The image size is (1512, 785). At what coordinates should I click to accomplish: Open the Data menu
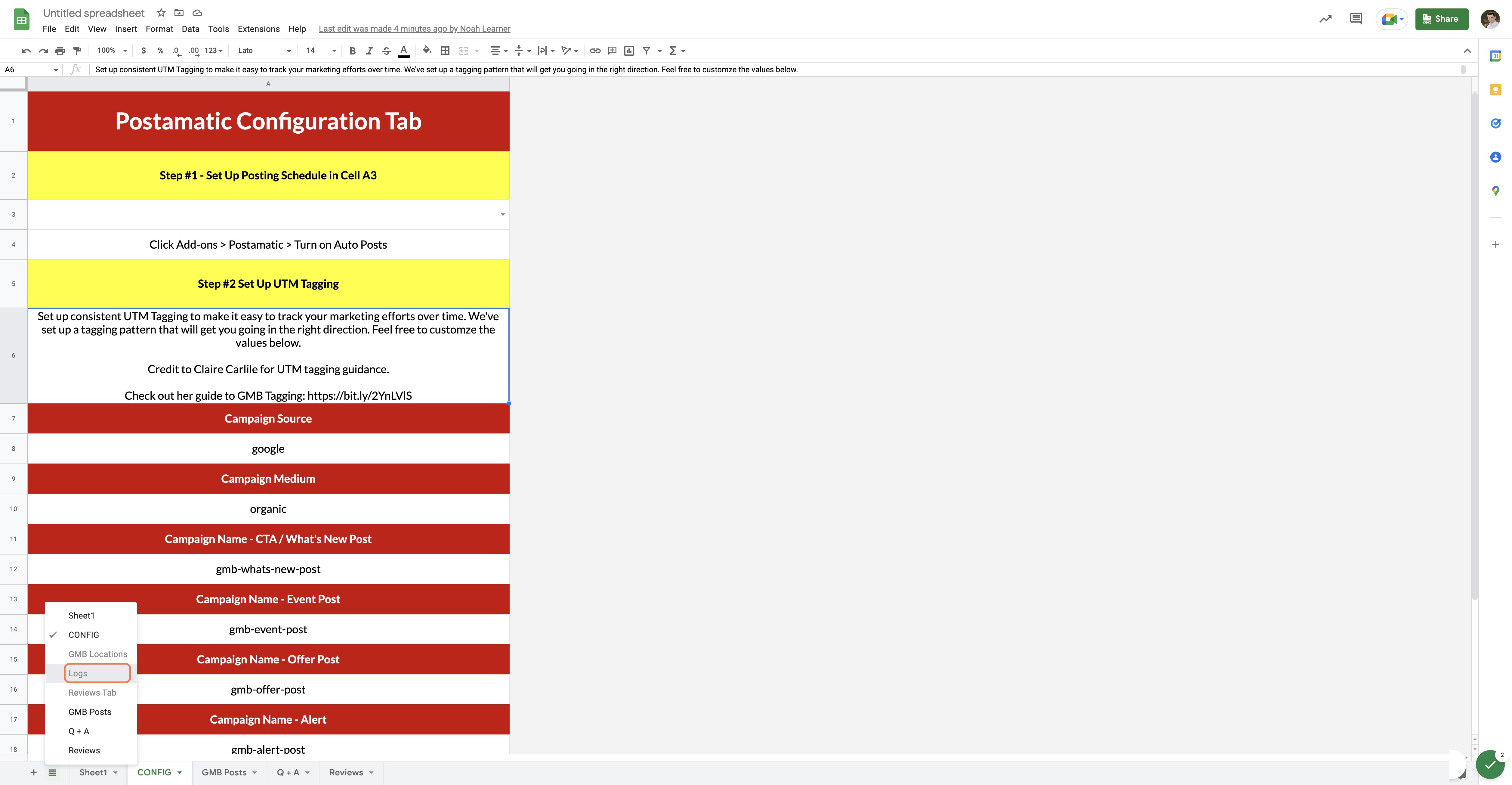[190, 29]
